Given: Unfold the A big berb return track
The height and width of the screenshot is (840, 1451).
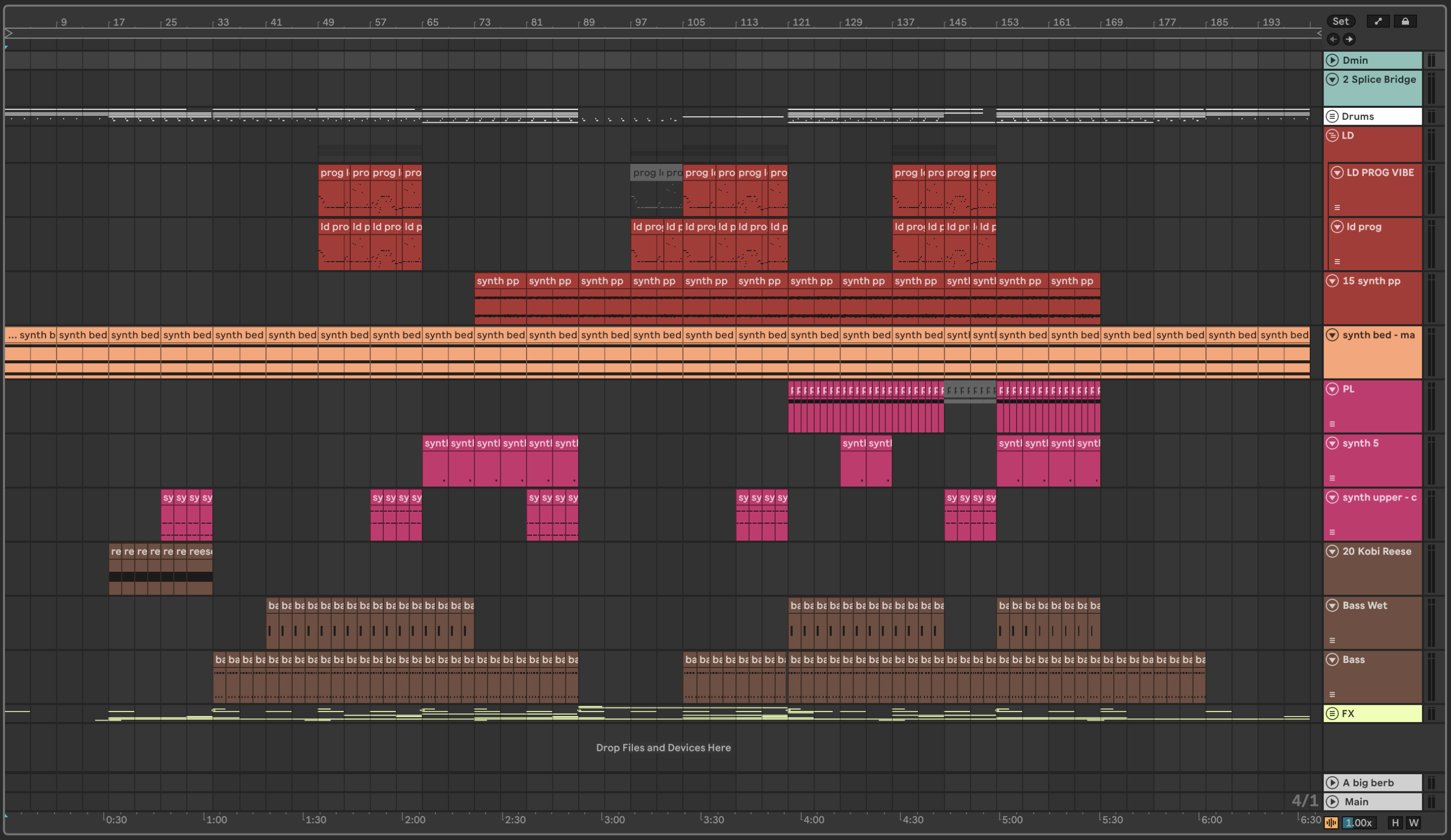Looking at the screenshot, I should pos(1332,782).
